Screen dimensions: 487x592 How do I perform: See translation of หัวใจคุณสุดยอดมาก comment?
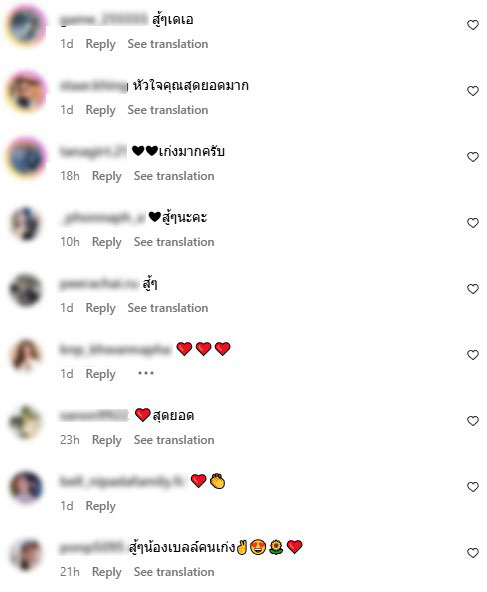(168, 110)
